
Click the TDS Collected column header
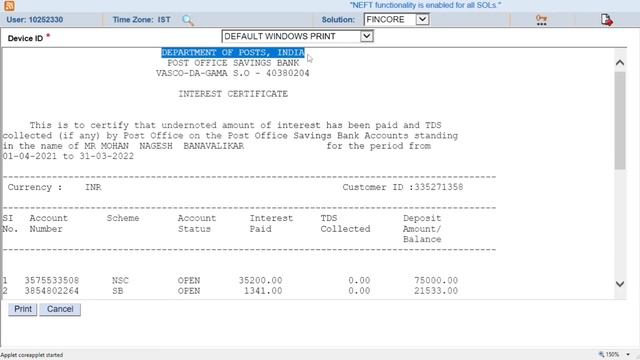345,224
